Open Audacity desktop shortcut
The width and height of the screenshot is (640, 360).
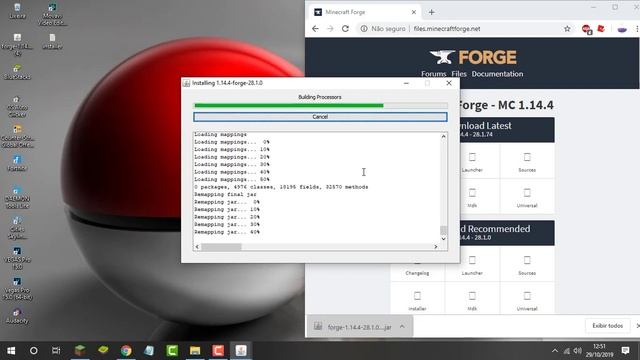17,316
